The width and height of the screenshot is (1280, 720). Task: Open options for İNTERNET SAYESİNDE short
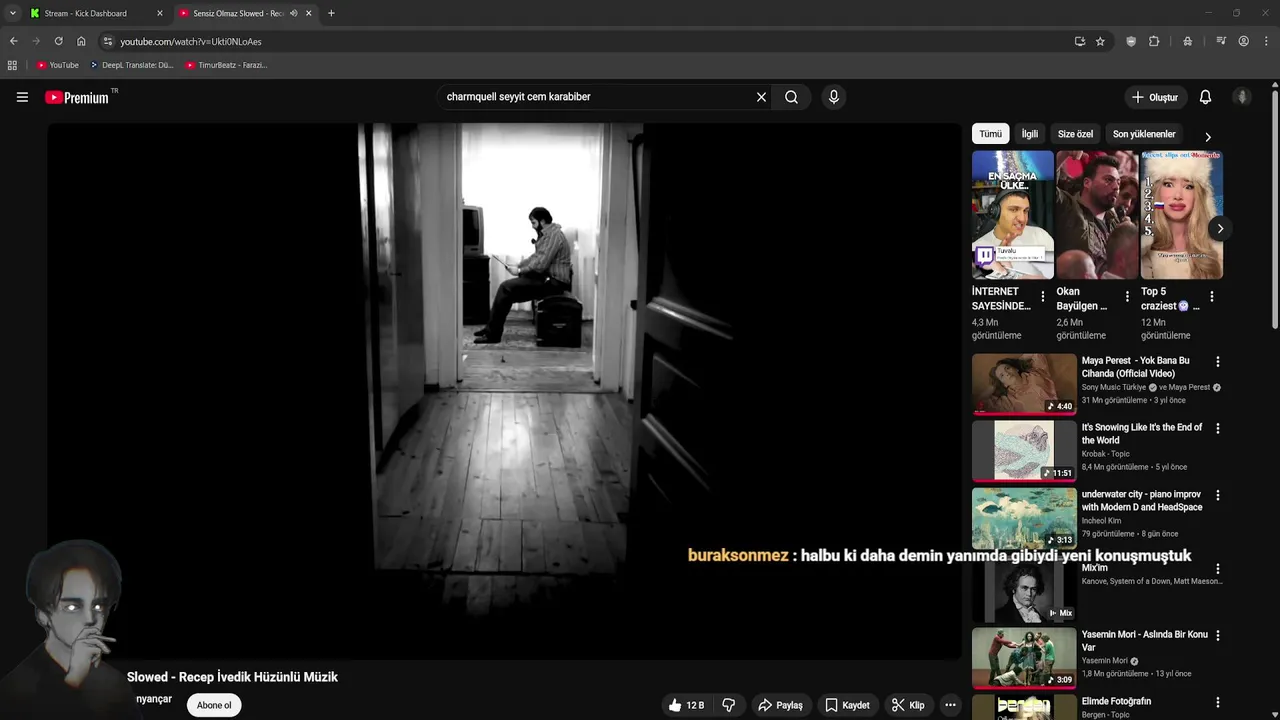(1043, 296)
